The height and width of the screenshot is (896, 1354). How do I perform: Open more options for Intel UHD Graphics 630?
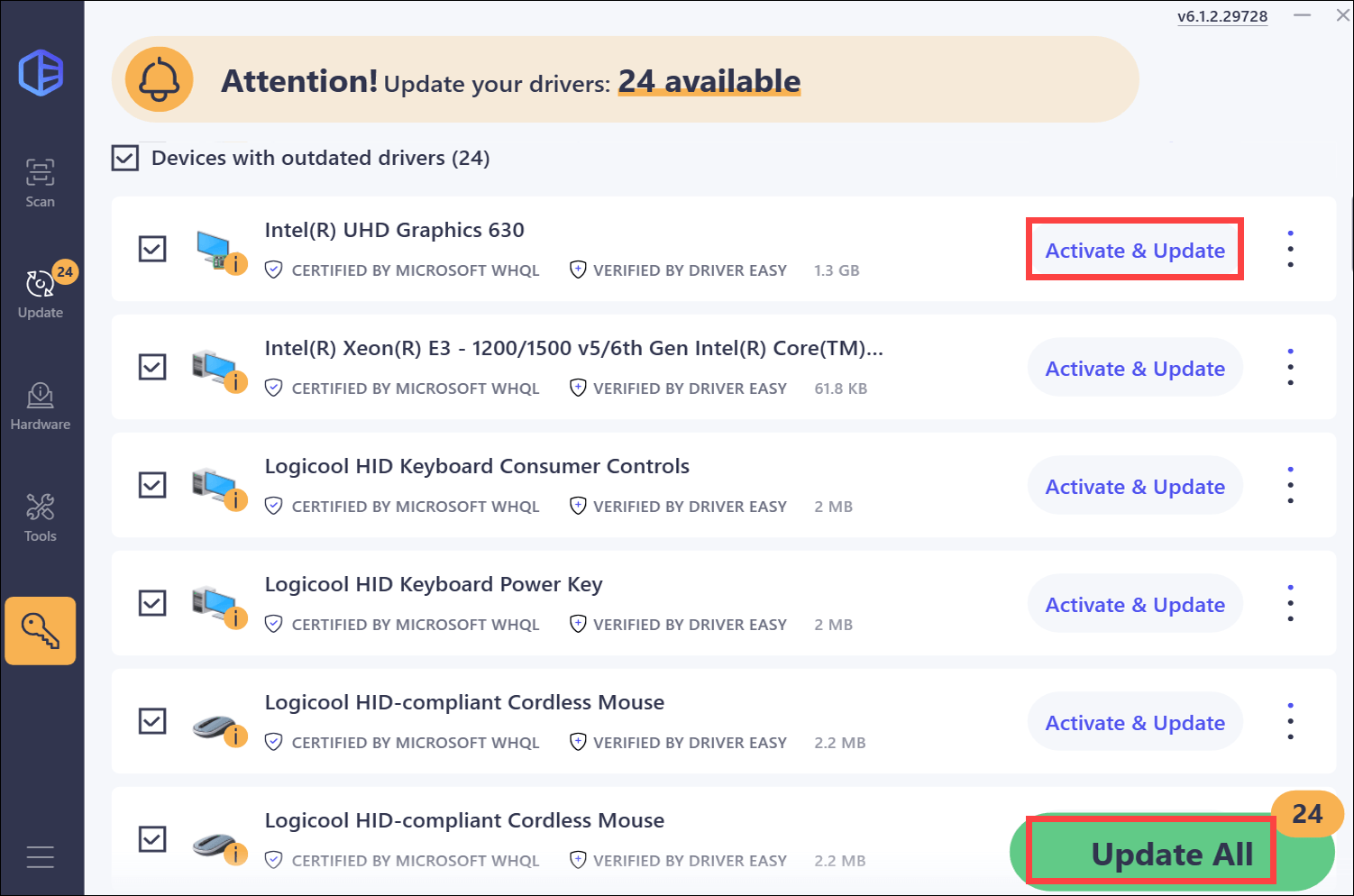[1291, 249]
